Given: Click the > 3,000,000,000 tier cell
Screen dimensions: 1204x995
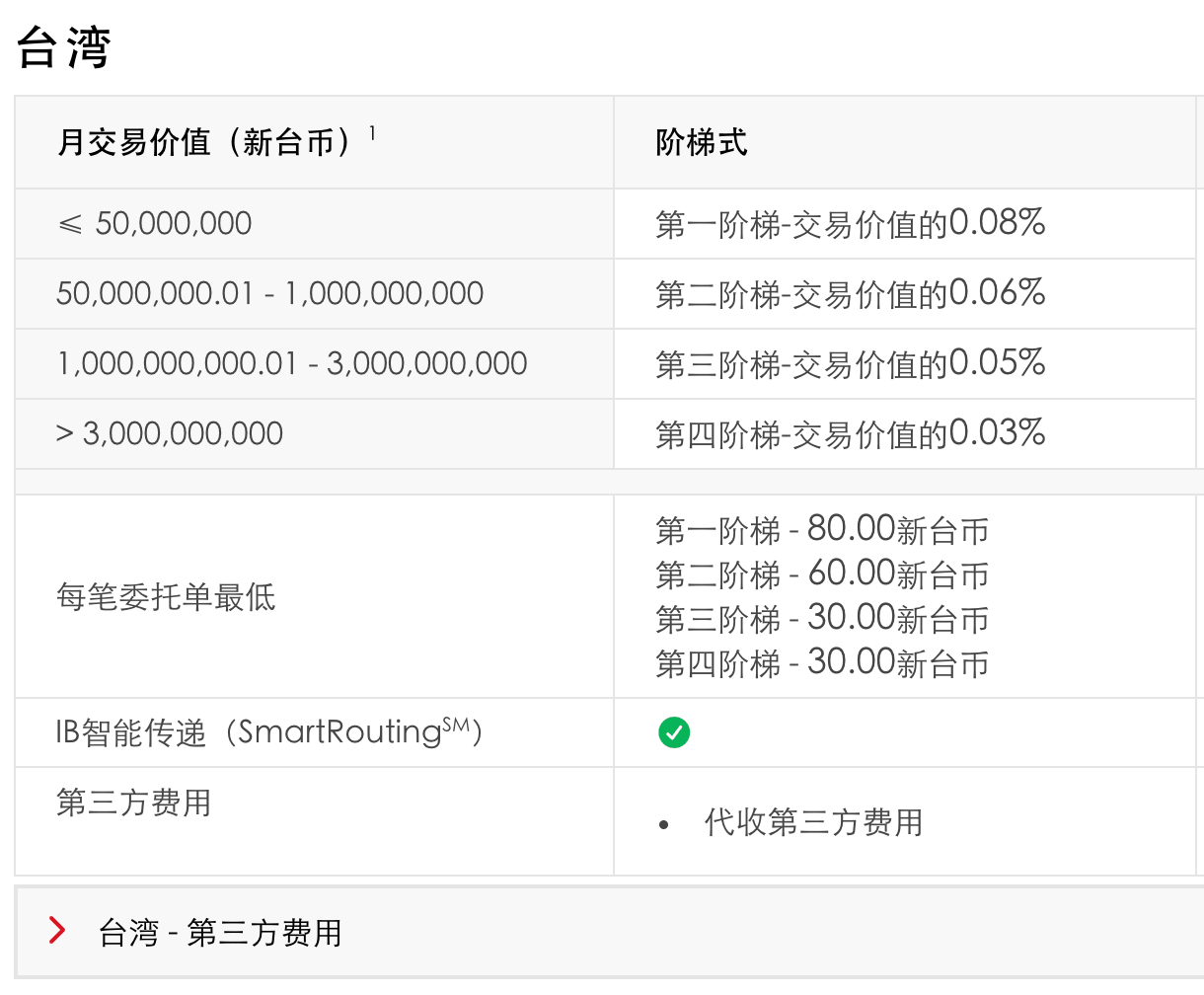Looking at the screenshot, I should pyautogui.click(x=170, y=434).
